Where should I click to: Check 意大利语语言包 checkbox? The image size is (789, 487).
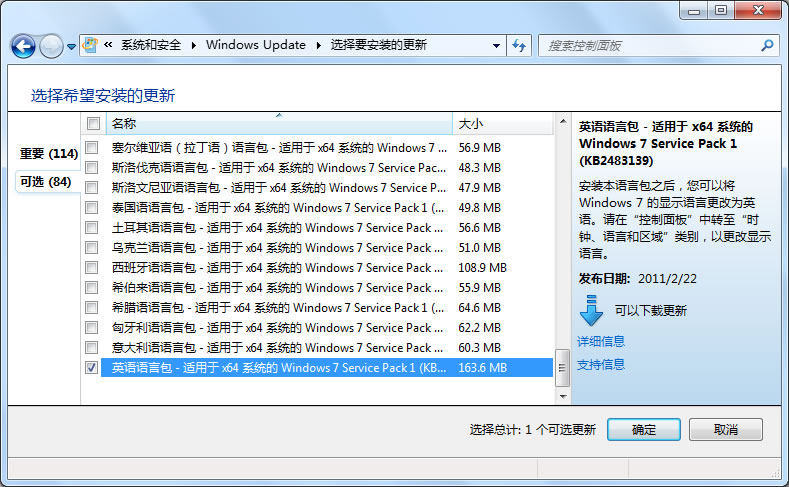pyautogui.click(x=92, y=347)
